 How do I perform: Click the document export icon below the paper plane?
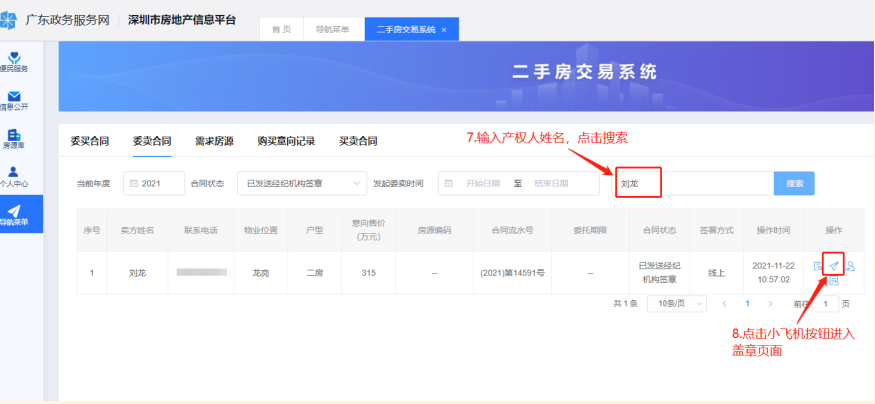[x=834, y=281]
